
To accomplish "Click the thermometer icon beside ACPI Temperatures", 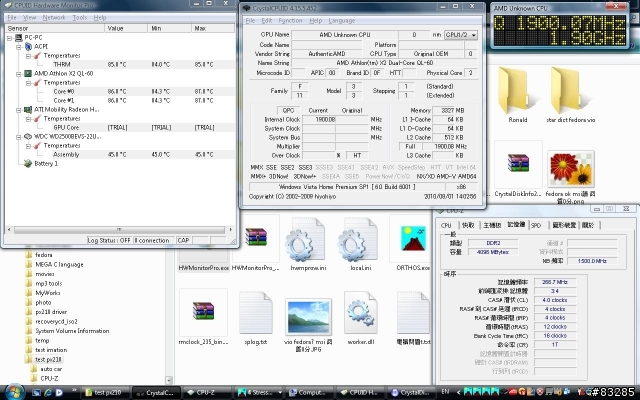I will coord(38,56).
